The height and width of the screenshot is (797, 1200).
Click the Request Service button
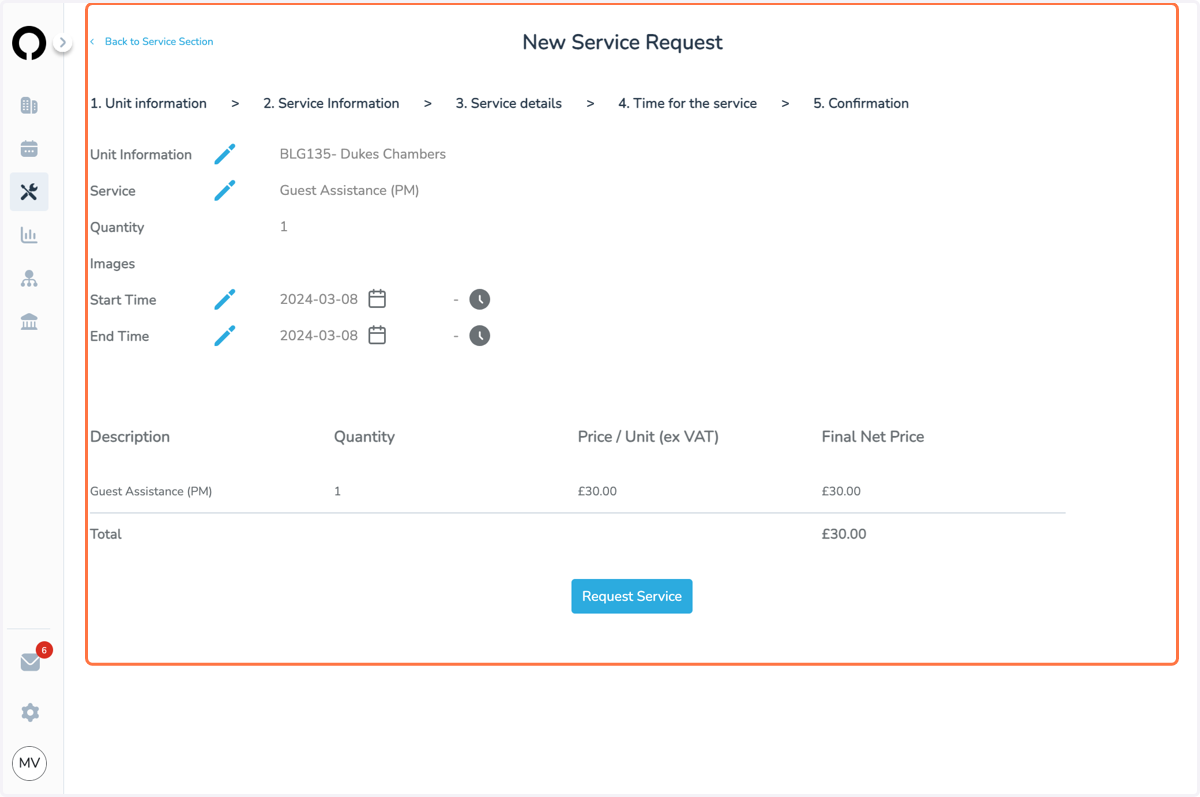632,596
